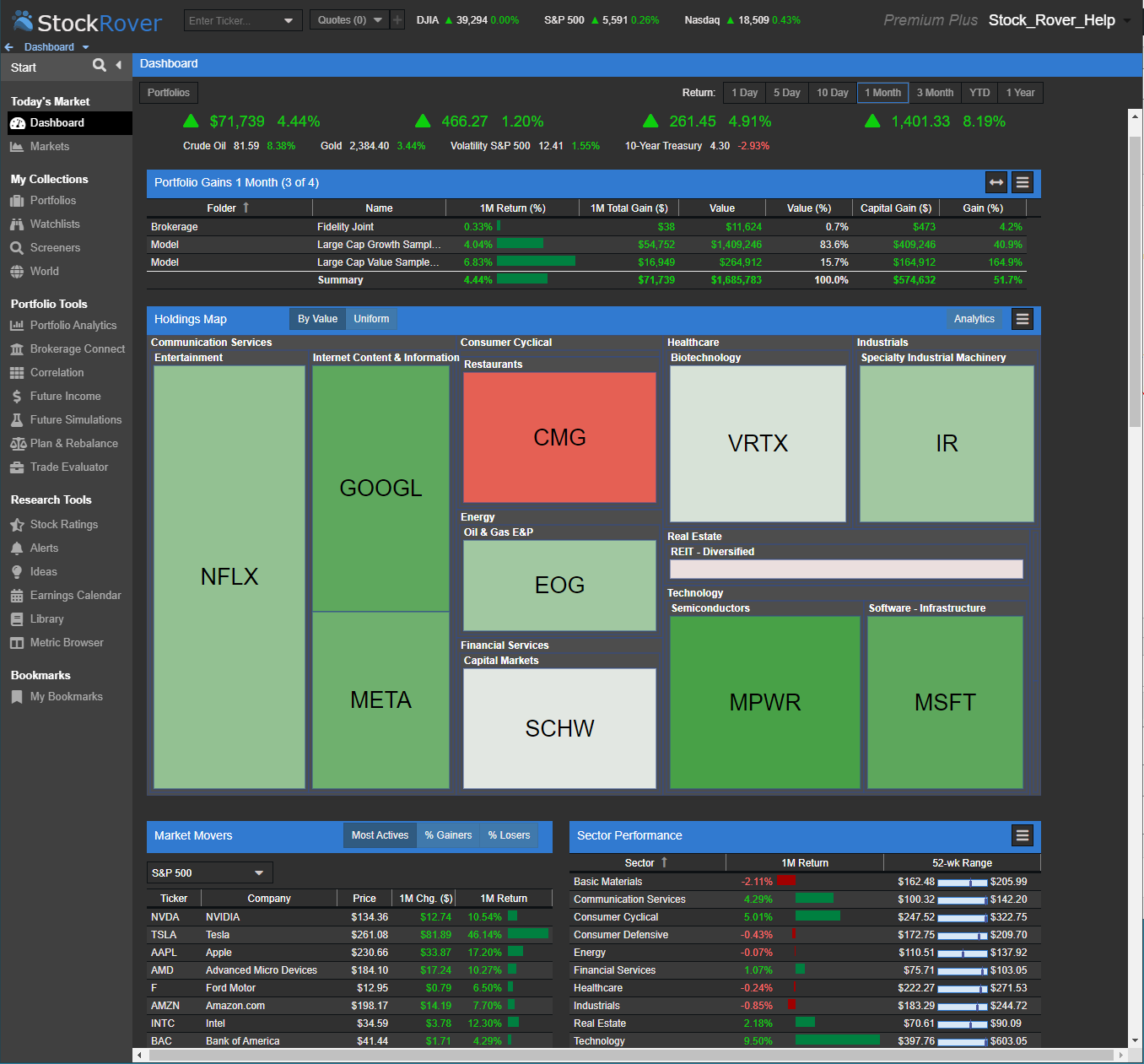This screenshot has width=1144, height=1064.
Task: Click the red CMG tile
Action: 559,437
